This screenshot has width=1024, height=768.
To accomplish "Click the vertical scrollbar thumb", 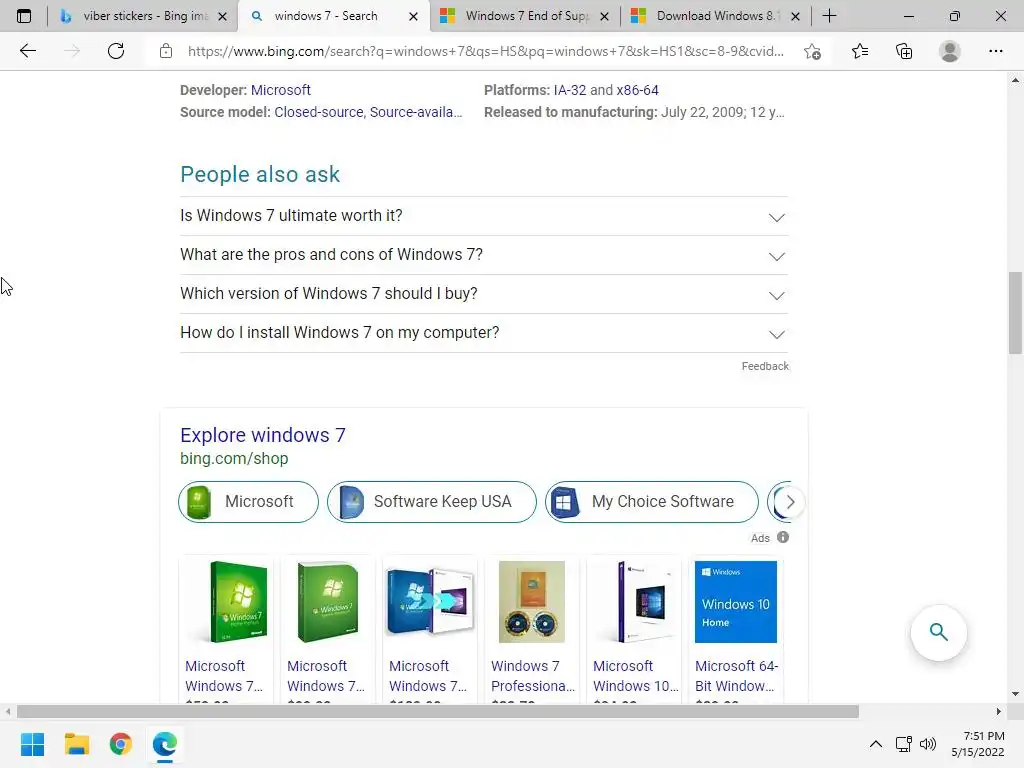I will pyautogui.click(x=1015, y=312).
